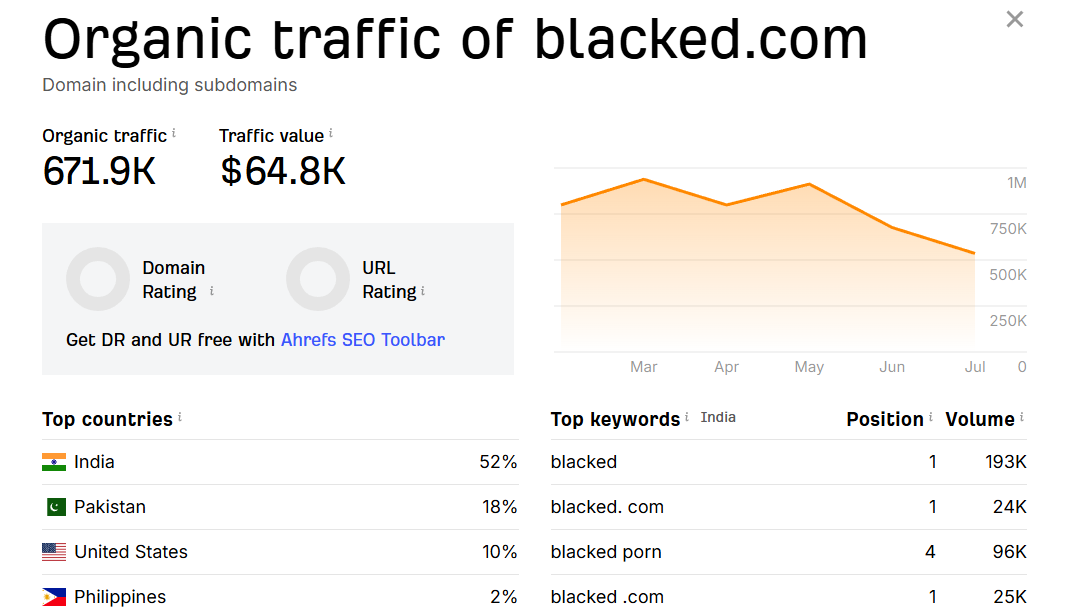
Task: Click info icon next to Traffic value
Action: (x=331, y=133)
